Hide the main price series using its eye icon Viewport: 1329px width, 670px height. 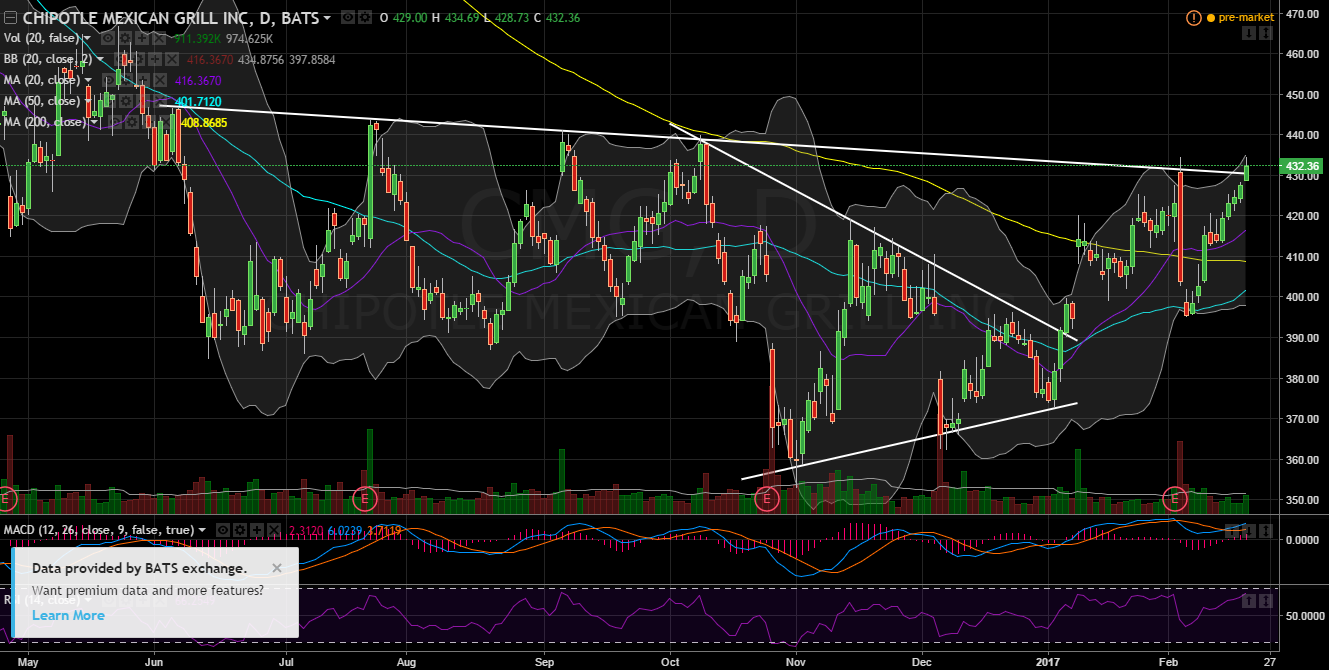click(x=348, y=18)
